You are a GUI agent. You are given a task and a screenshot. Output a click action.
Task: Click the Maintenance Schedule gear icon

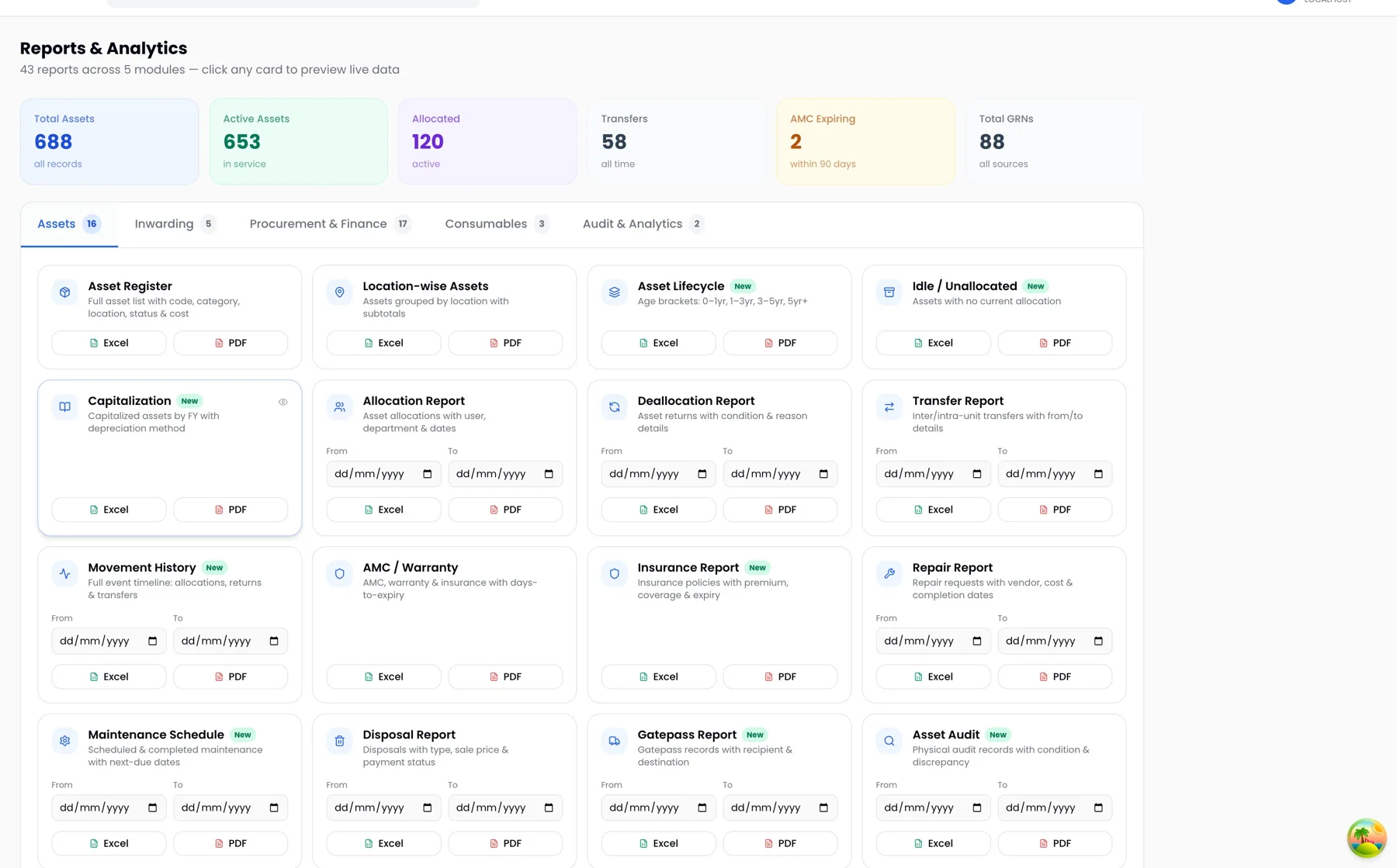65,741
